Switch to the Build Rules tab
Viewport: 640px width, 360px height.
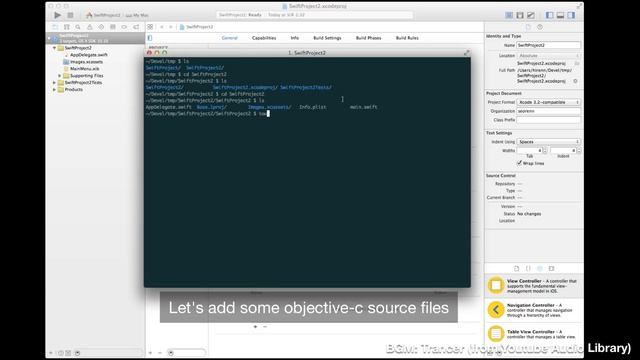407,38
